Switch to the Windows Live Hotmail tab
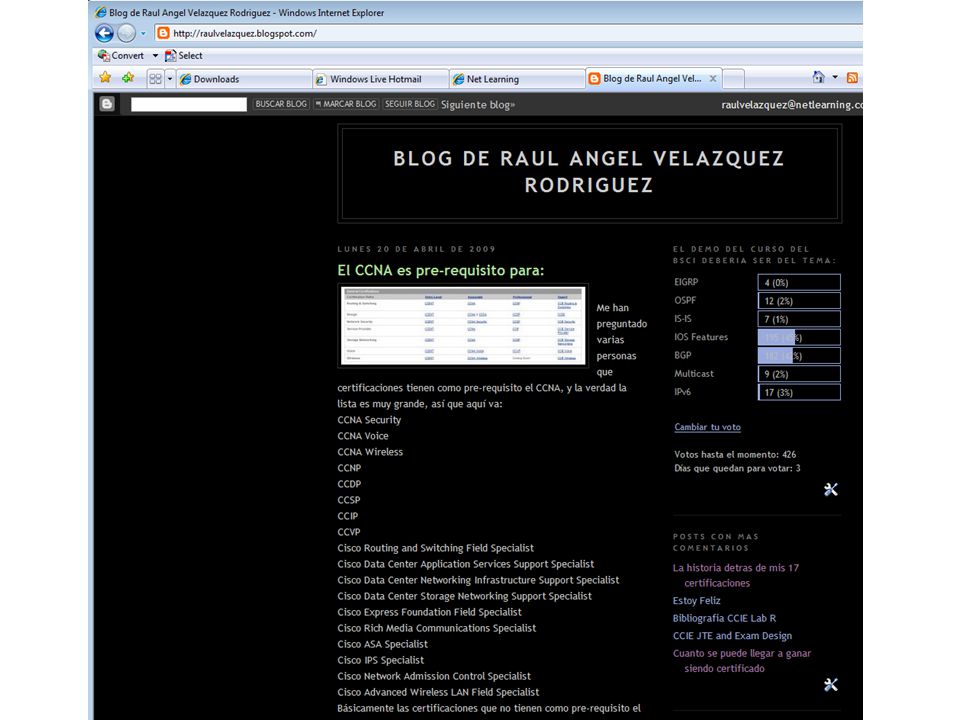The height and width of the screenshot is (720, 960). tap(380, 79)
